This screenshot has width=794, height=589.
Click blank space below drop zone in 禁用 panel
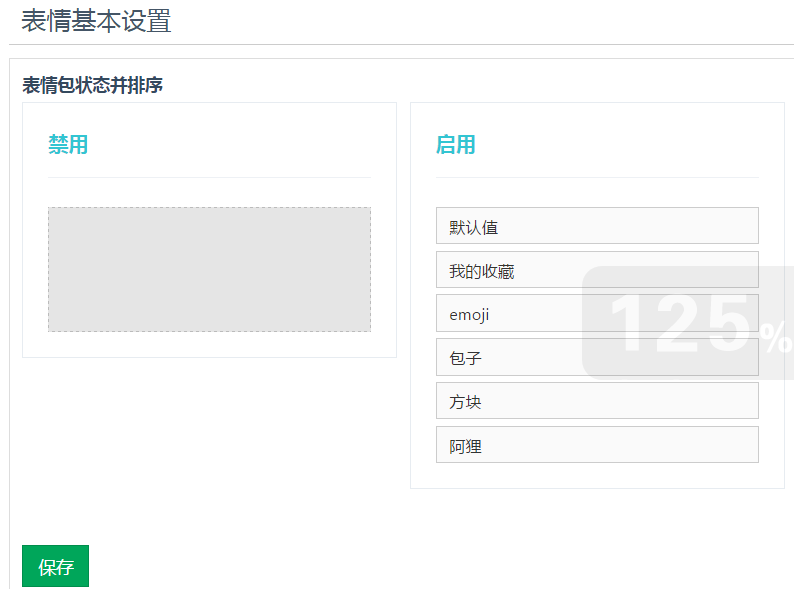pos(209,344)
